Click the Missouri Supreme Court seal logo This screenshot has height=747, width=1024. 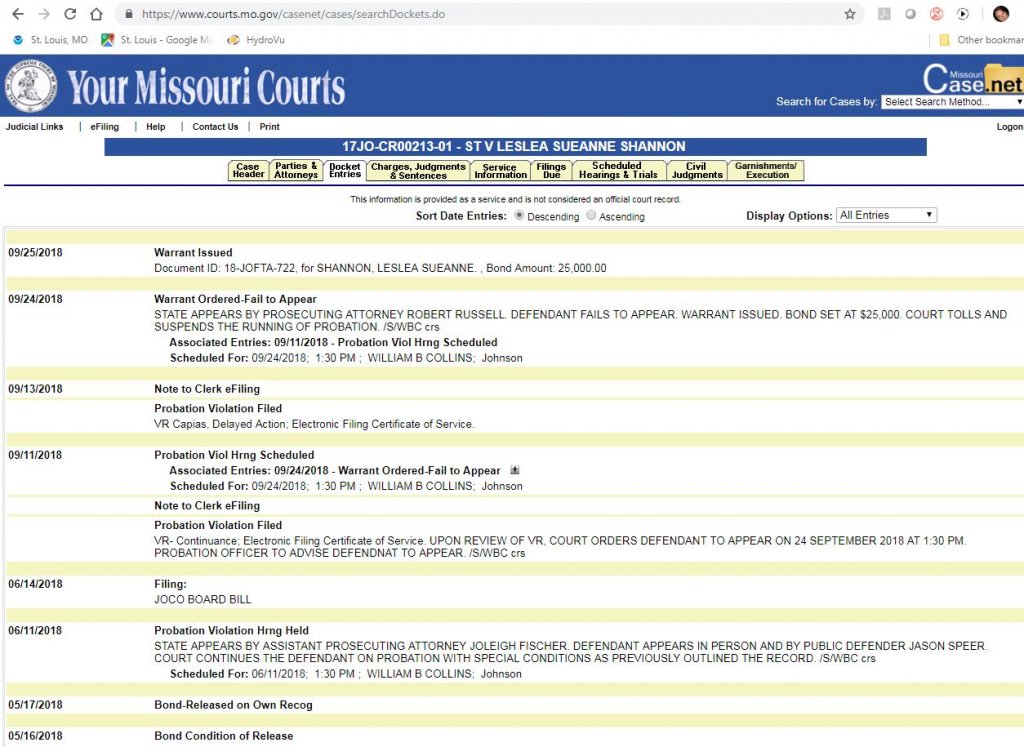(31, 87)
